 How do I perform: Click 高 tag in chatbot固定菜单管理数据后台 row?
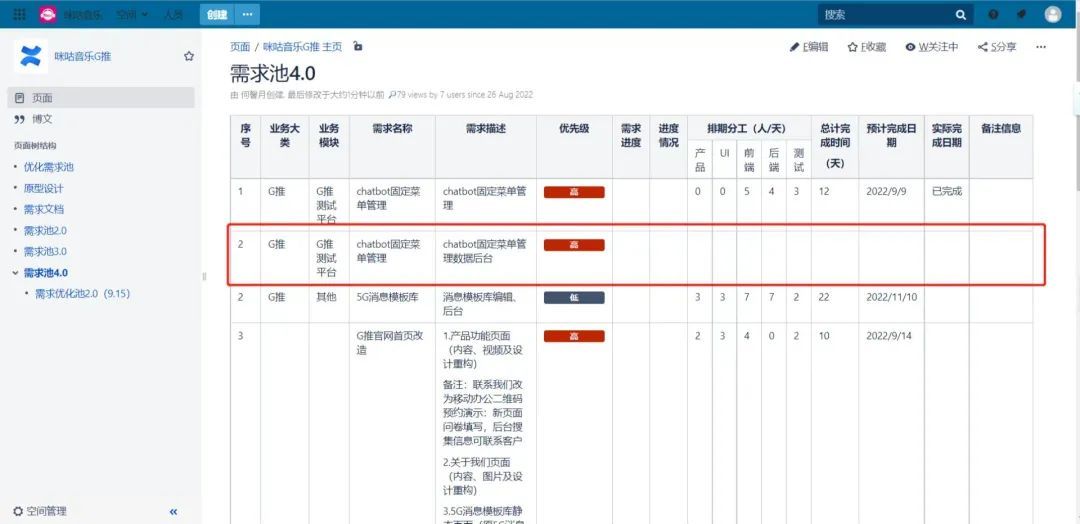[x=574, y=244]
